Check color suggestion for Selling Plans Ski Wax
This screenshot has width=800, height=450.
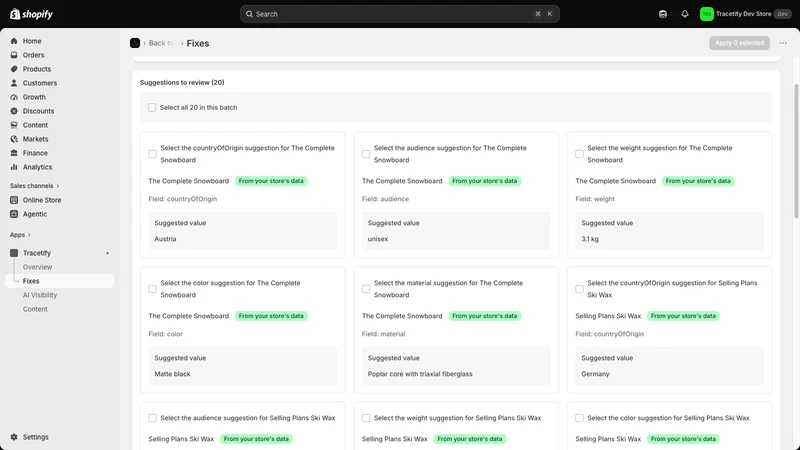(579, 418)
